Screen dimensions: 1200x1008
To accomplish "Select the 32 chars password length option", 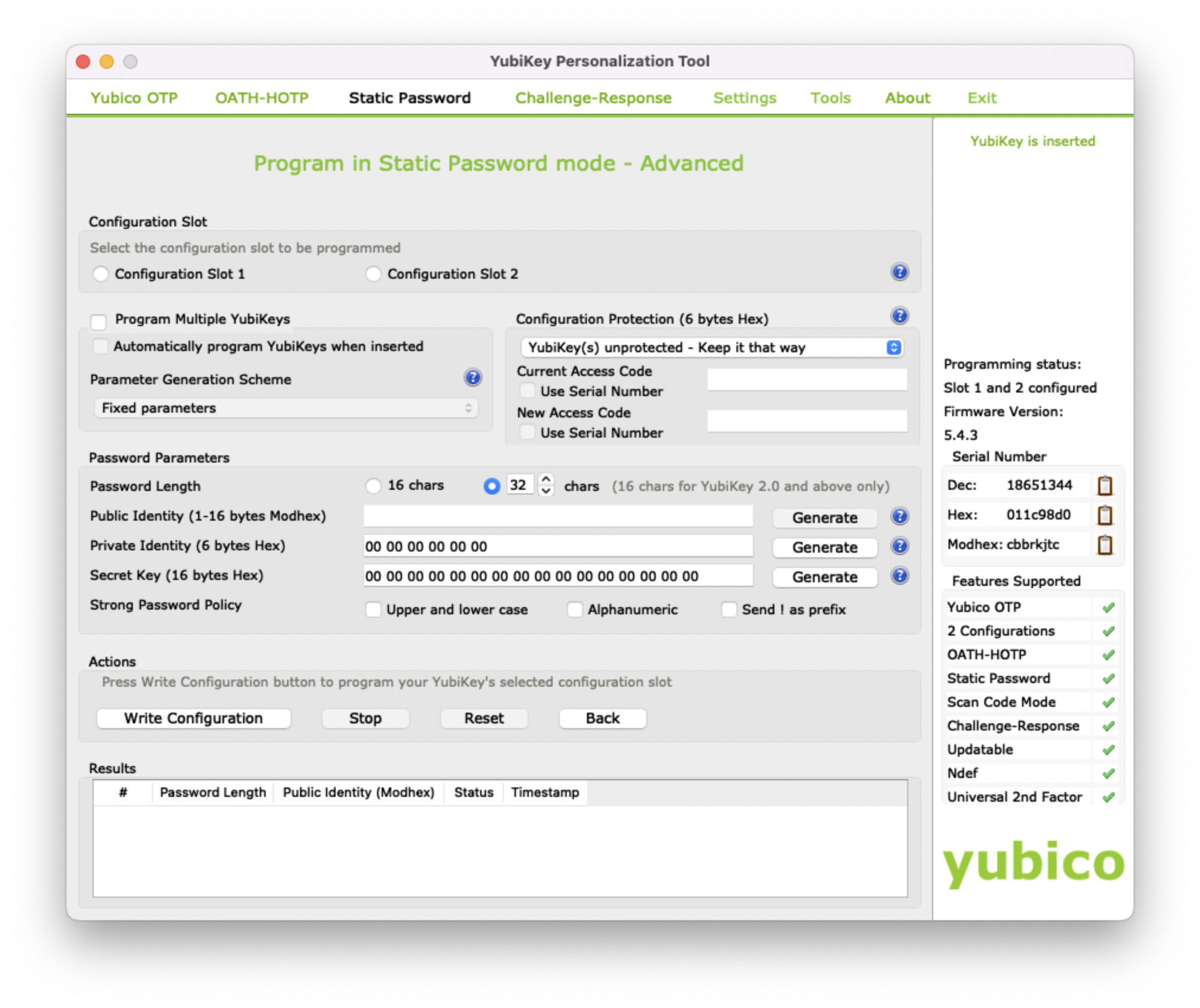I will [x=491, y=486].
